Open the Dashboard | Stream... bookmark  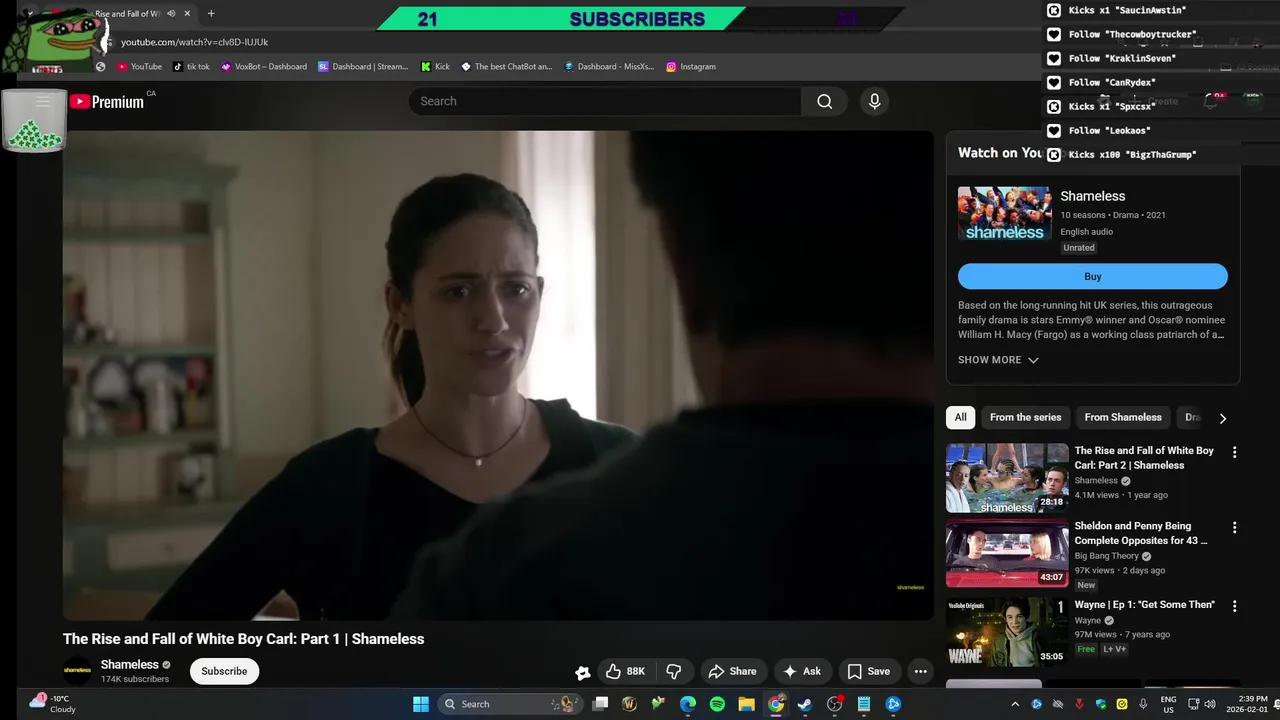coord(363,66)
